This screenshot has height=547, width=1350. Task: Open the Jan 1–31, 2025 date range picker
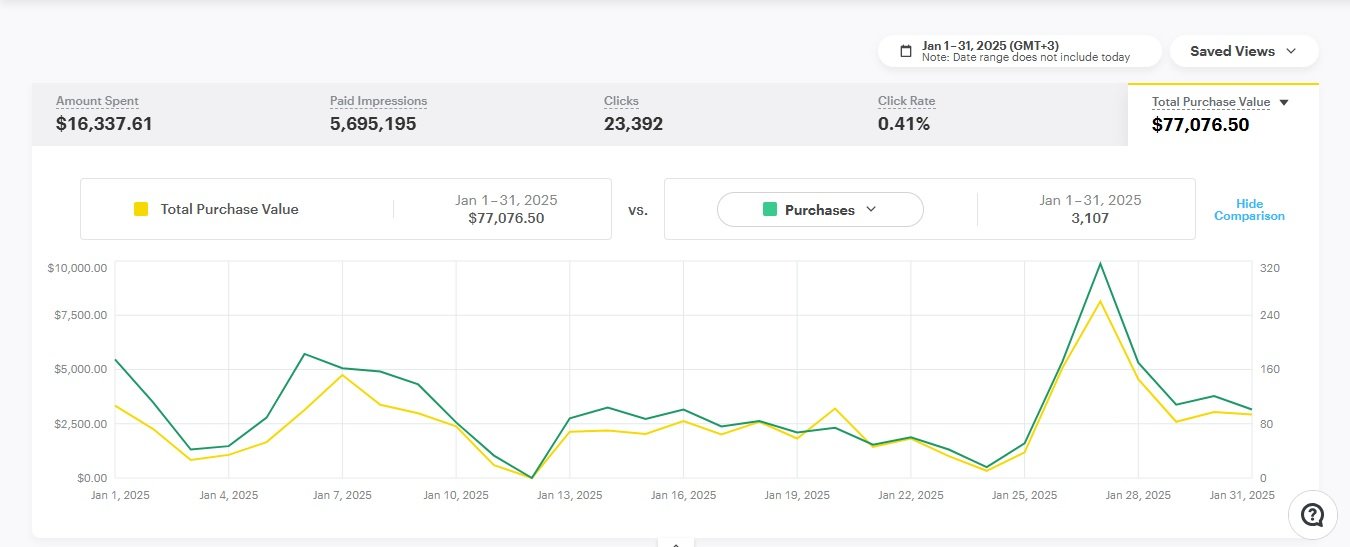[1019, 51]
